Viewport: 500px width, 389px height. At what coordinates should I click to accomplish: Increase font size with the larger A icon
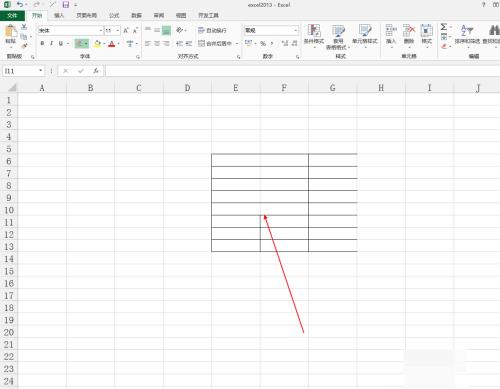(x=126, y=31)
